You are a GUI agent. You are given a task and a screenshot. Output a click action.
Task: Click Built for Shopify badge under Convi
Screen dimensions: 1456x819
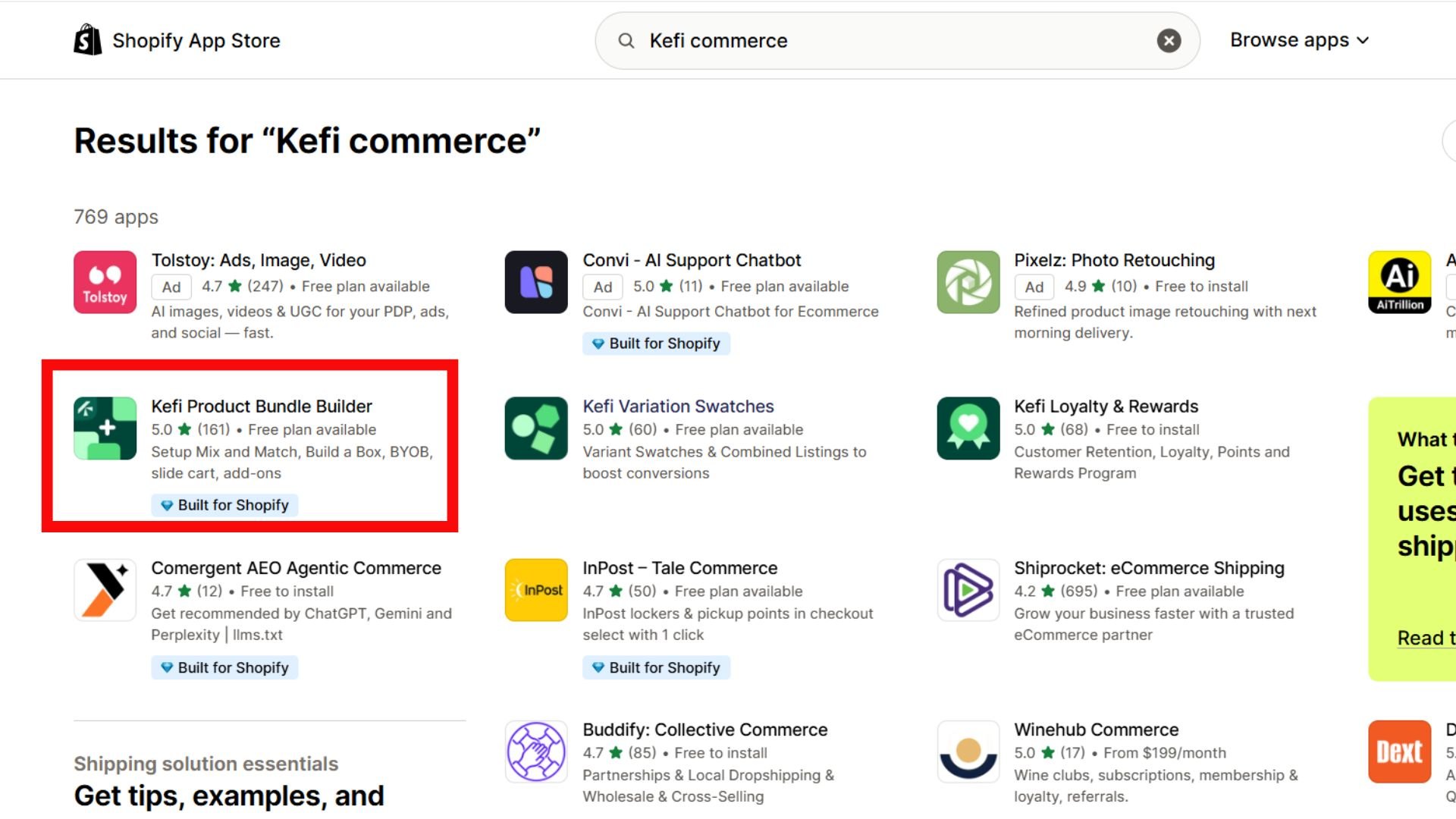[656, 344]
